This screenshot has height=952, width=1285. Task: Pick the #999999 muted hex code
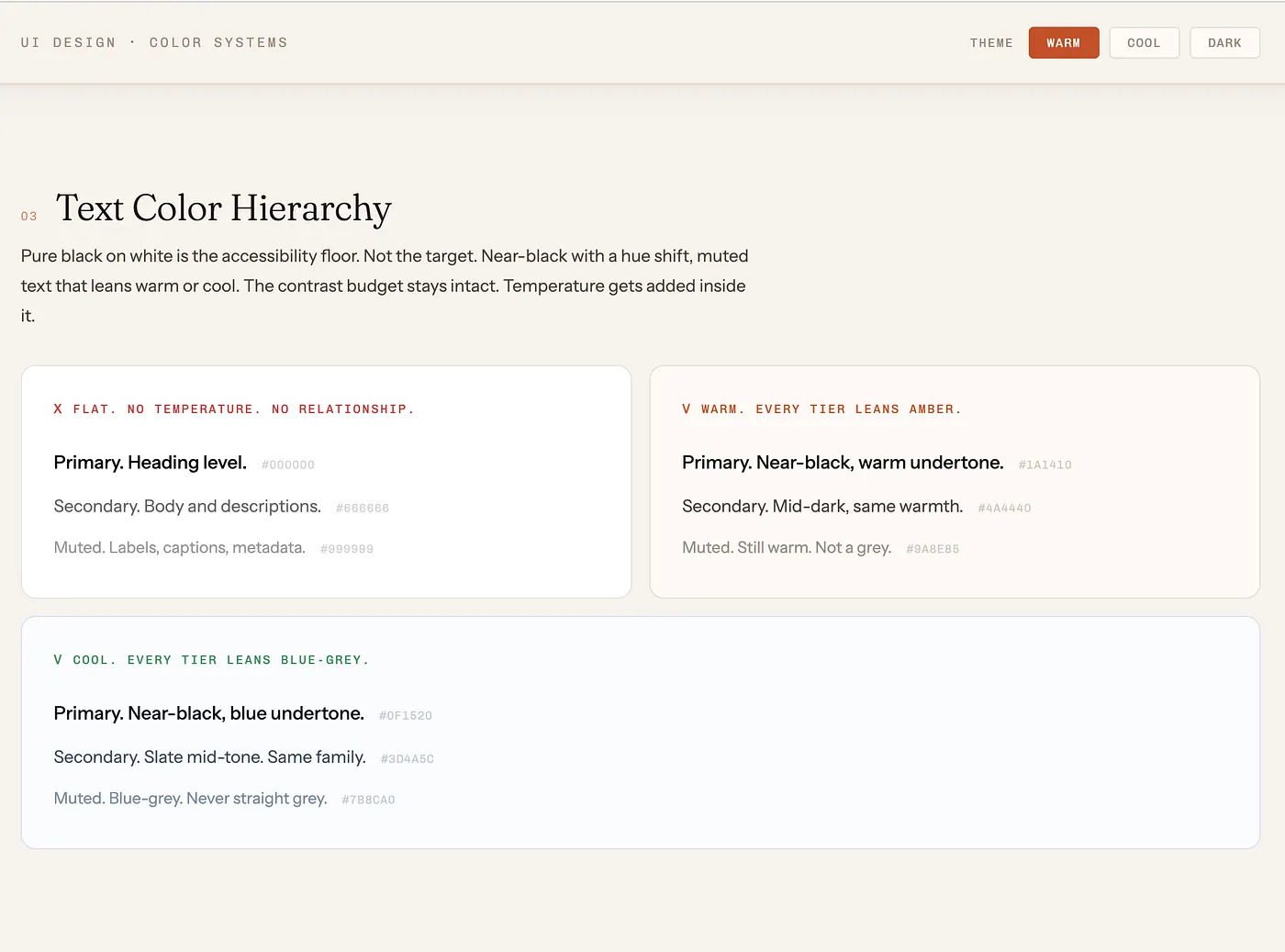[x=347, y=549]
